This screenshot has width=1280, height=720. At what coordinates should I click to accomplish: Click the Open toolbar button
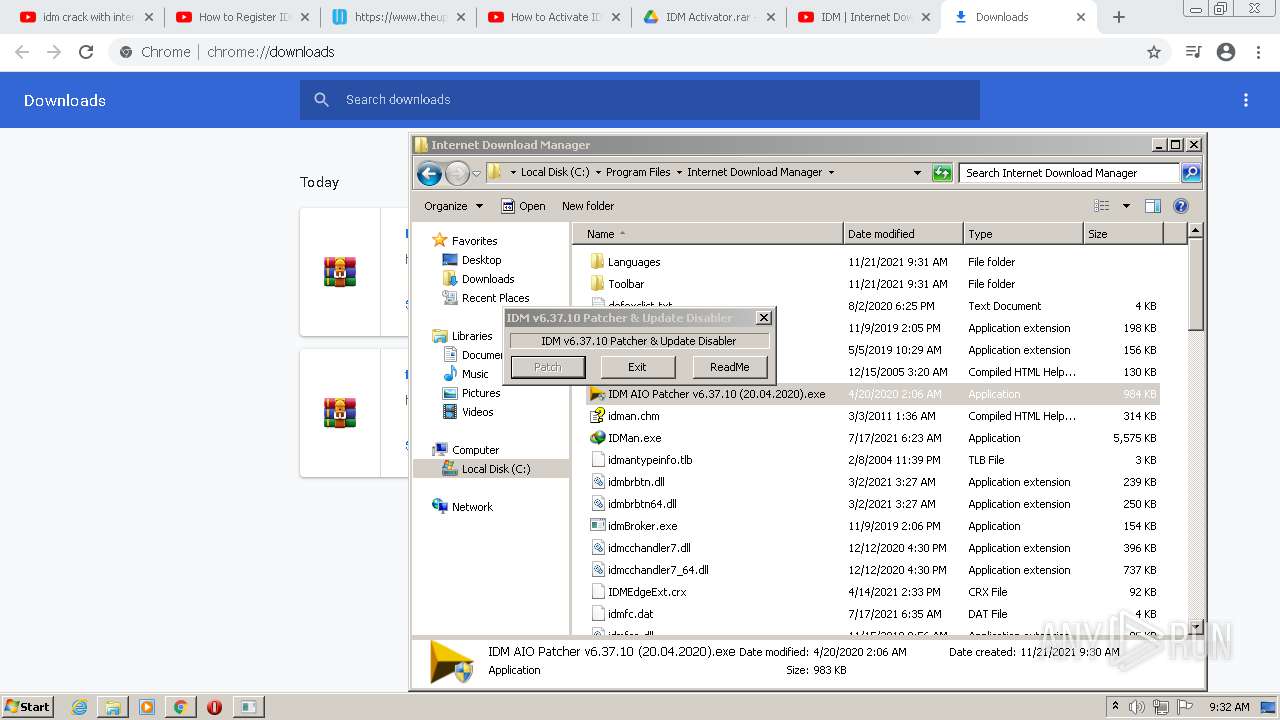[523, 206]
